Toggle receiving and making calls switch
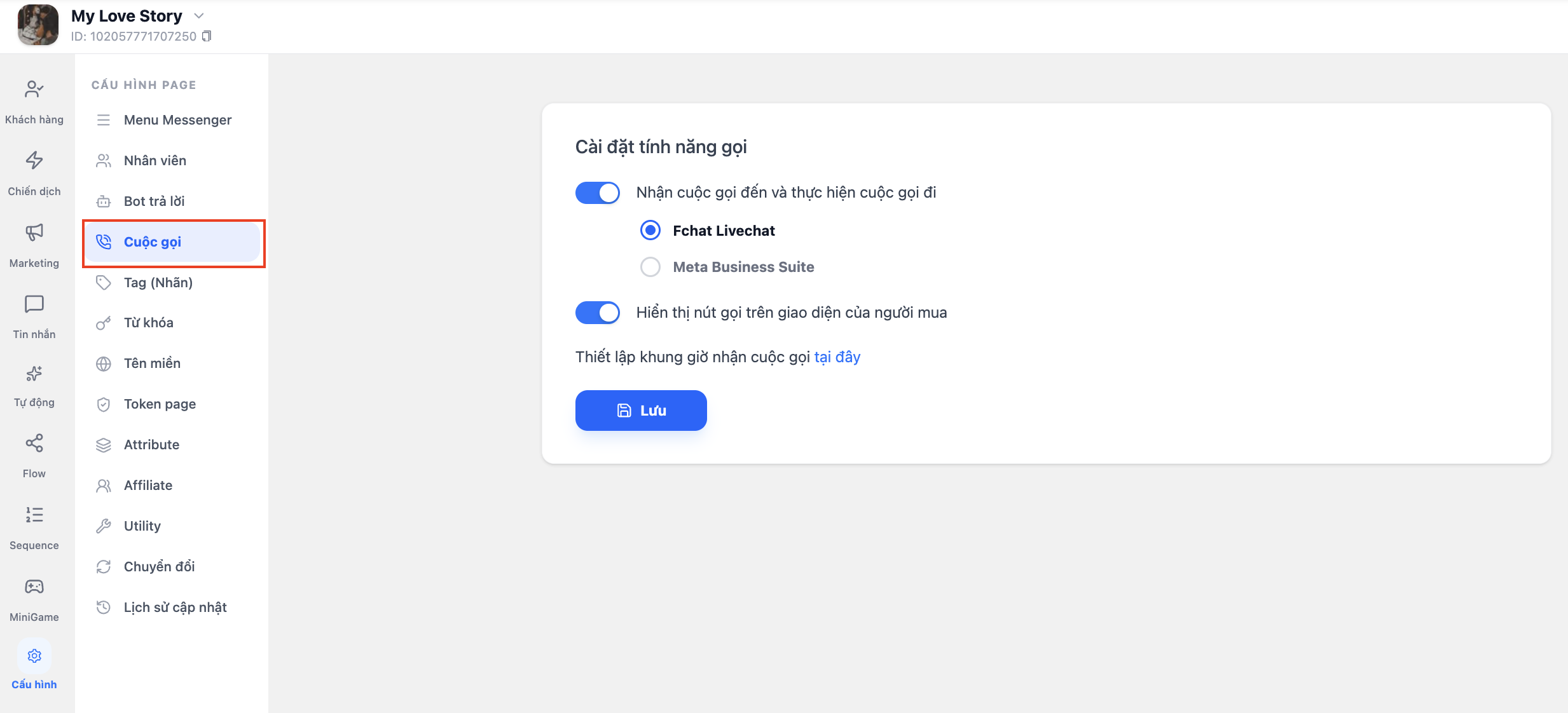 (x=598, y=193)
